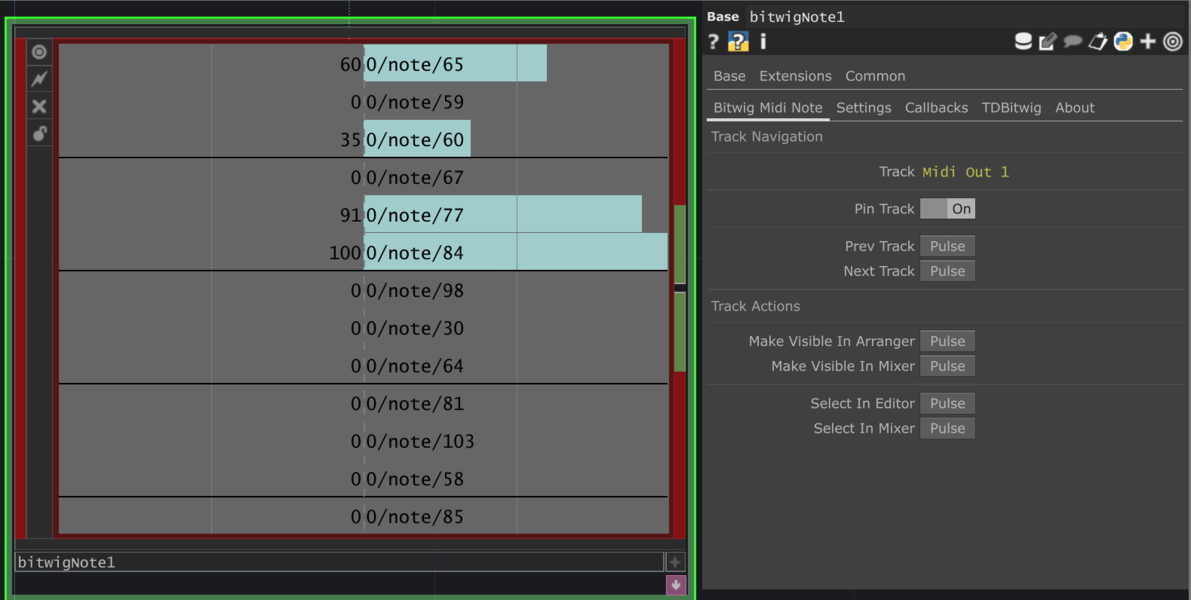The height and width of the screenshot is (600, 1191).
Task: Click the Python logo icon in parameter header
Action: [x=1123, y=42]
